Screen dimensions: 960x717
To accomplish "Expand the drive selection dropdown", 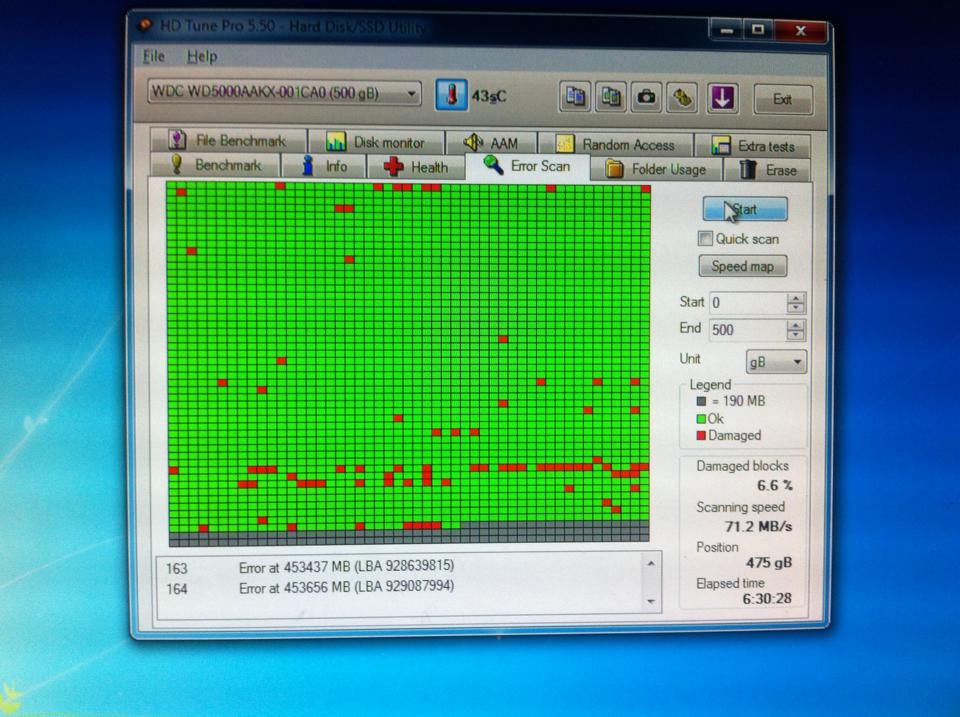I will click(412, 94).
